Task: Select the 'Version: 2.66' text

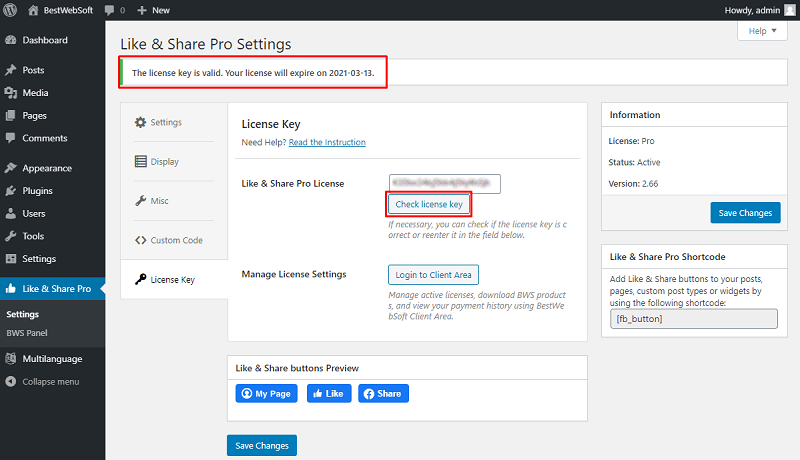Action: click(x=633, y=184)
